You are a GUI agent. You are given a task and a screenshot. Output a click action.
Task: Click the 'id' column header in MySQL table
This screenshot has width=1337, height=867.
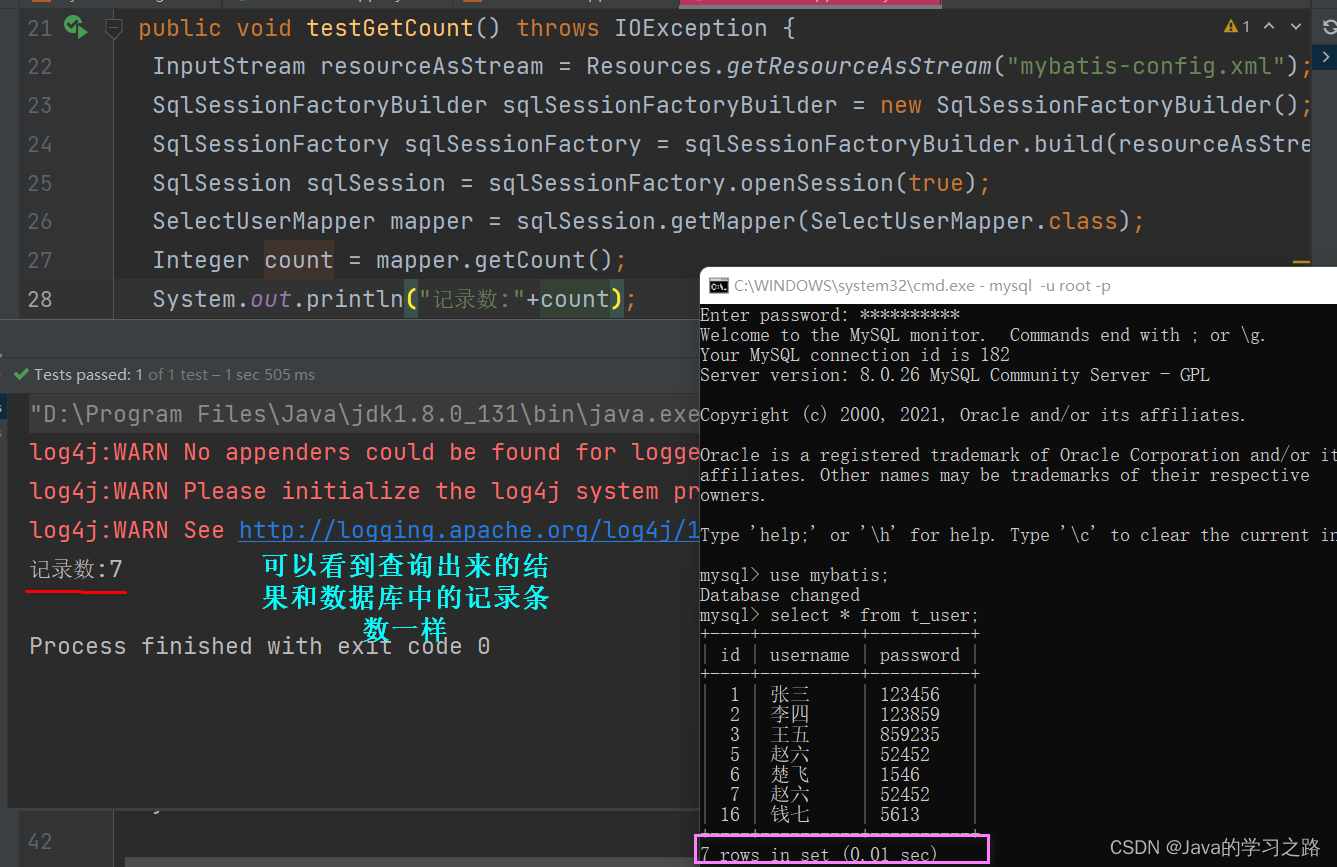730,655
